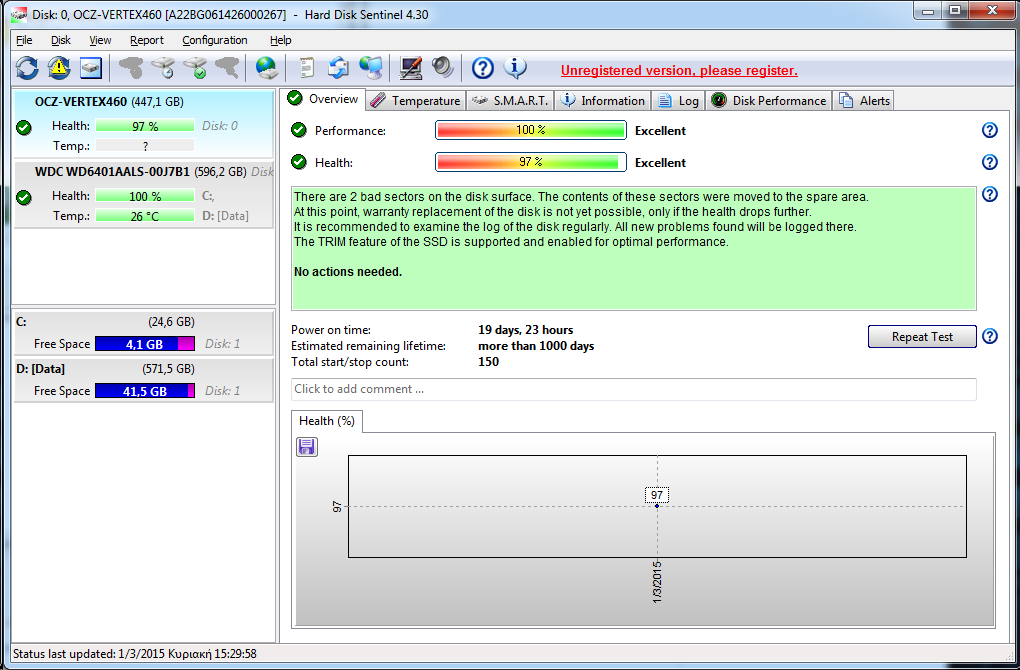Select the Health (%) chart tab
This screenshot has width=1020, height=670.
click(x=327, y=421)
